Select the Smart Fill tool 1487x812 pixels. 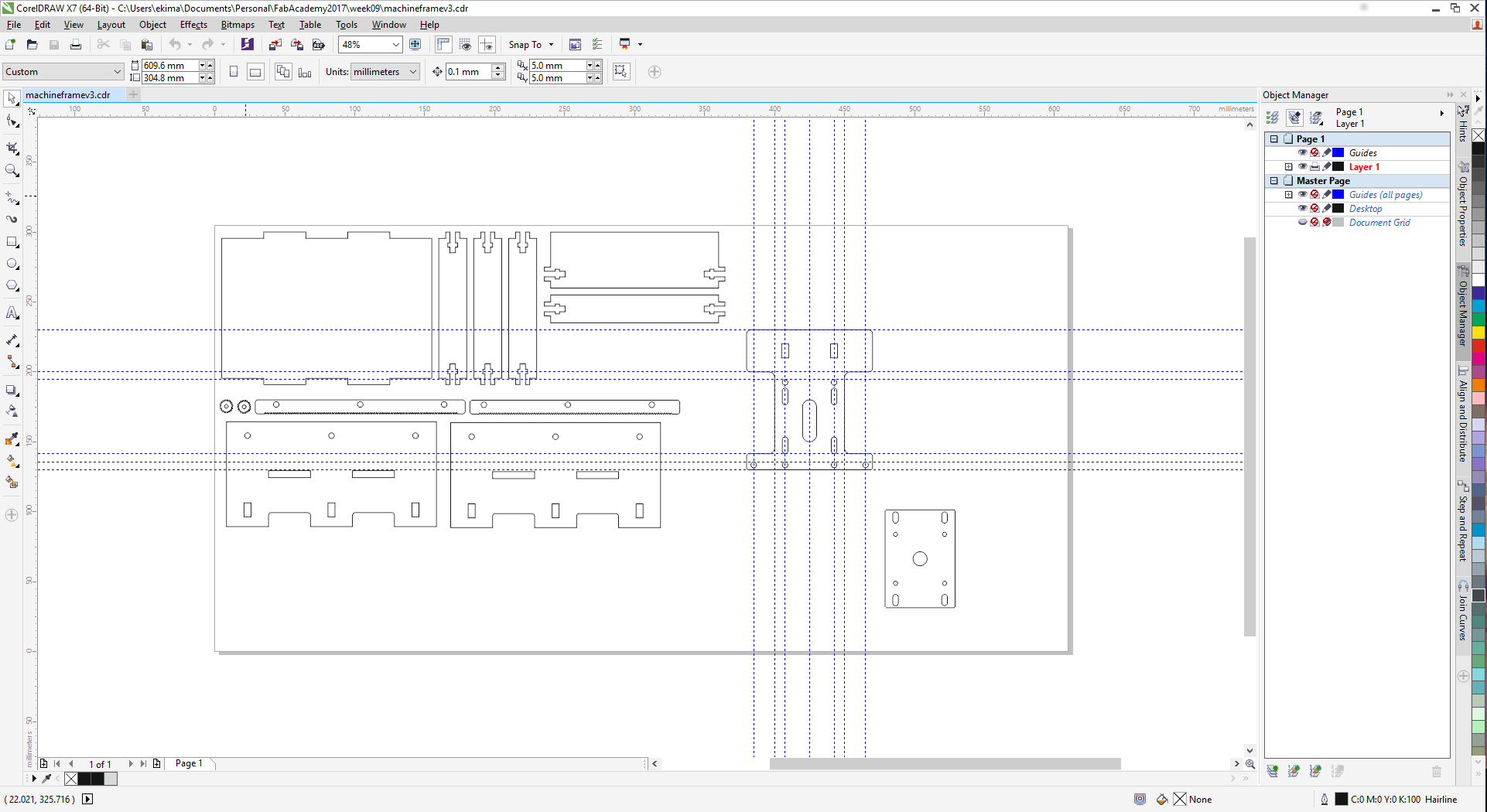pyautogui.click(x=12, y=483)
